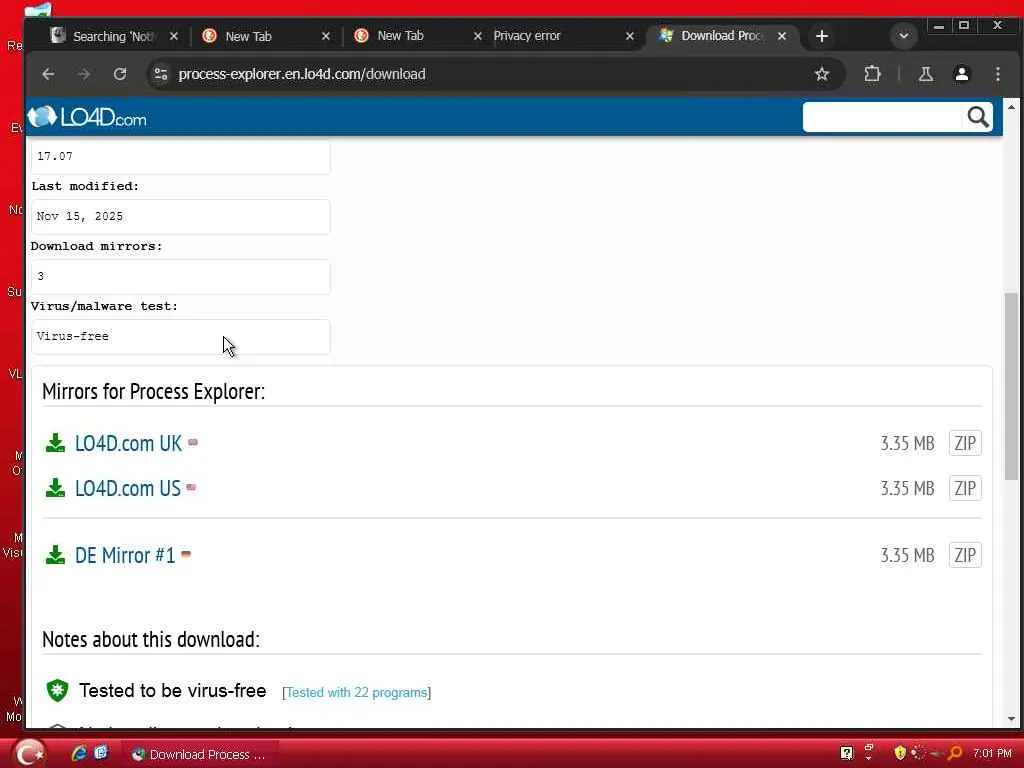This screenshot has width=1024, height=768.
Task: Bookmark this page with the star icon
Action: (x=822, y=74)
